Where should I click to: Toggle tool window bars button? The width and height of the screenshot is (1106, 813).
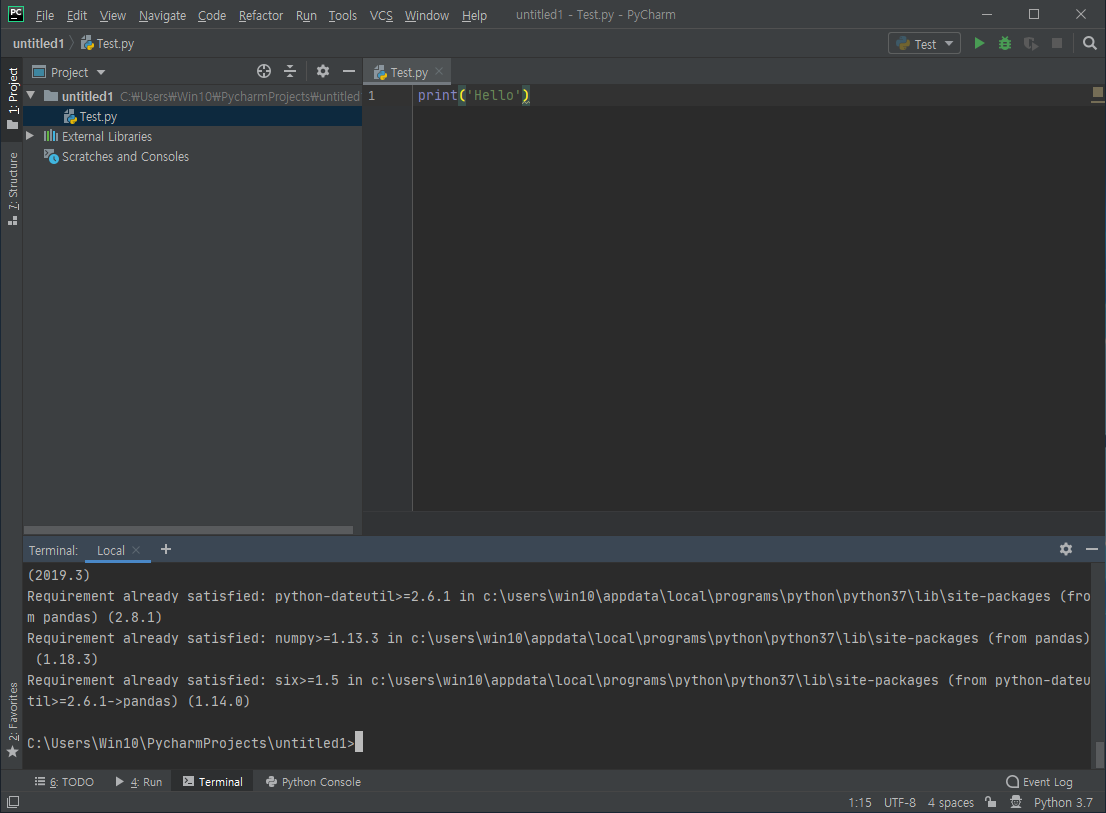13,802
